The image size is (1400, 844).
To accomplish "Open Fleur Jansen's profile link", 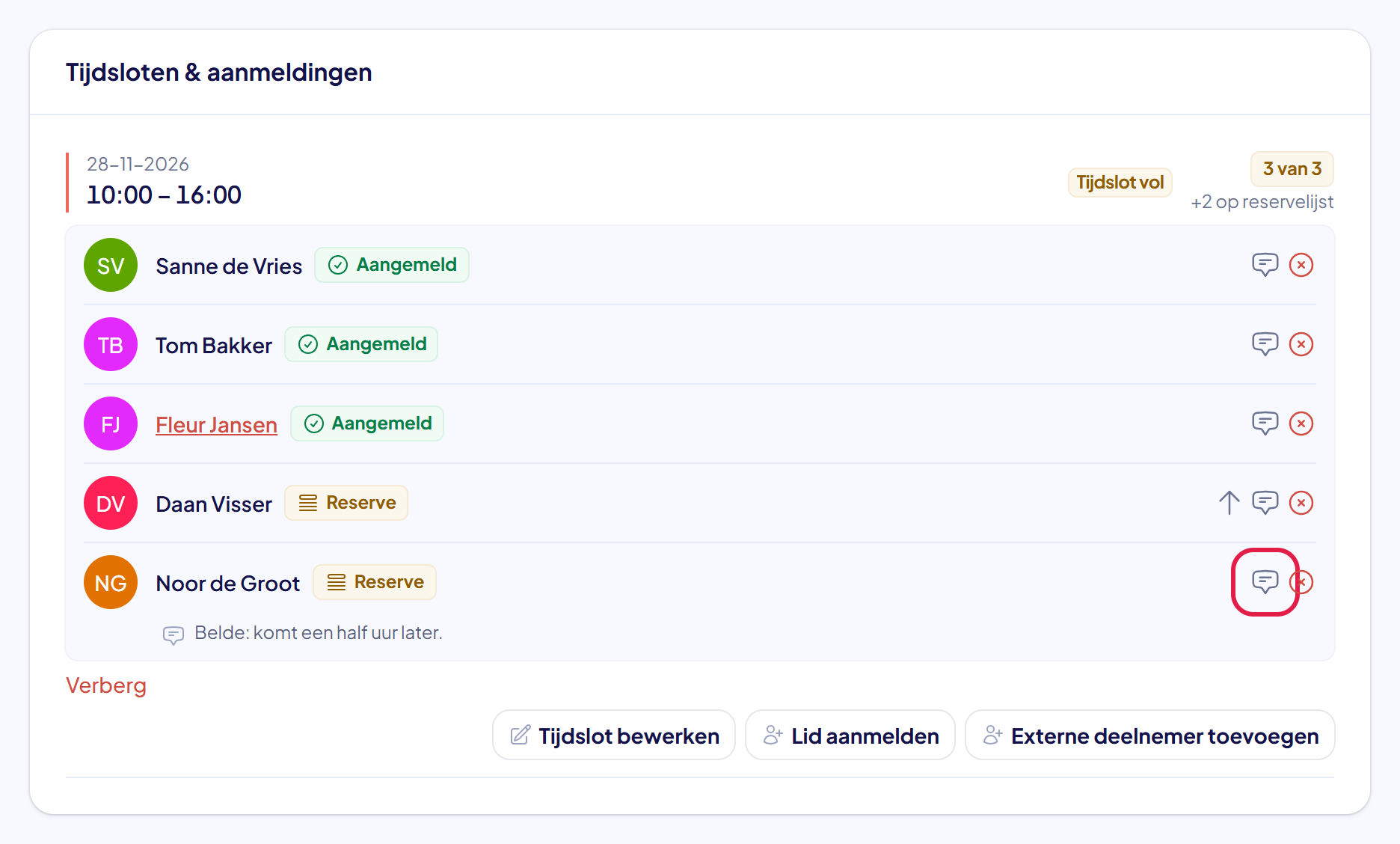I will coord(216,425).
